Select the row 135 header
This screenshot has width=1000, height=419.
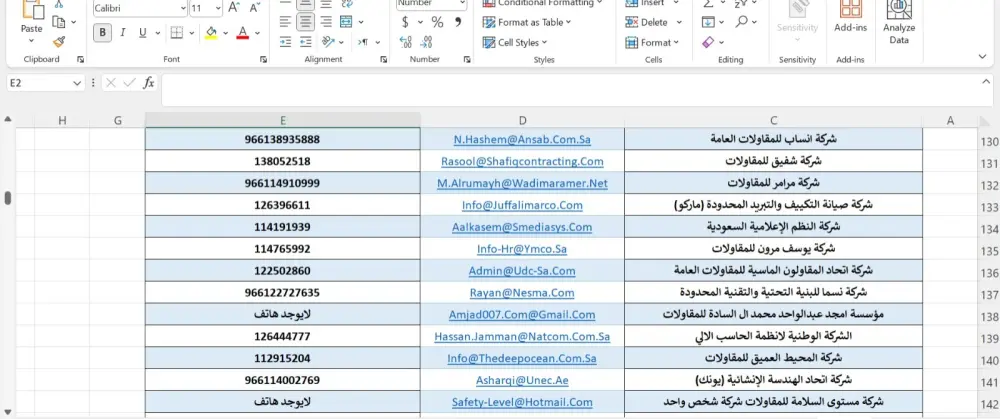pos(989,251)
